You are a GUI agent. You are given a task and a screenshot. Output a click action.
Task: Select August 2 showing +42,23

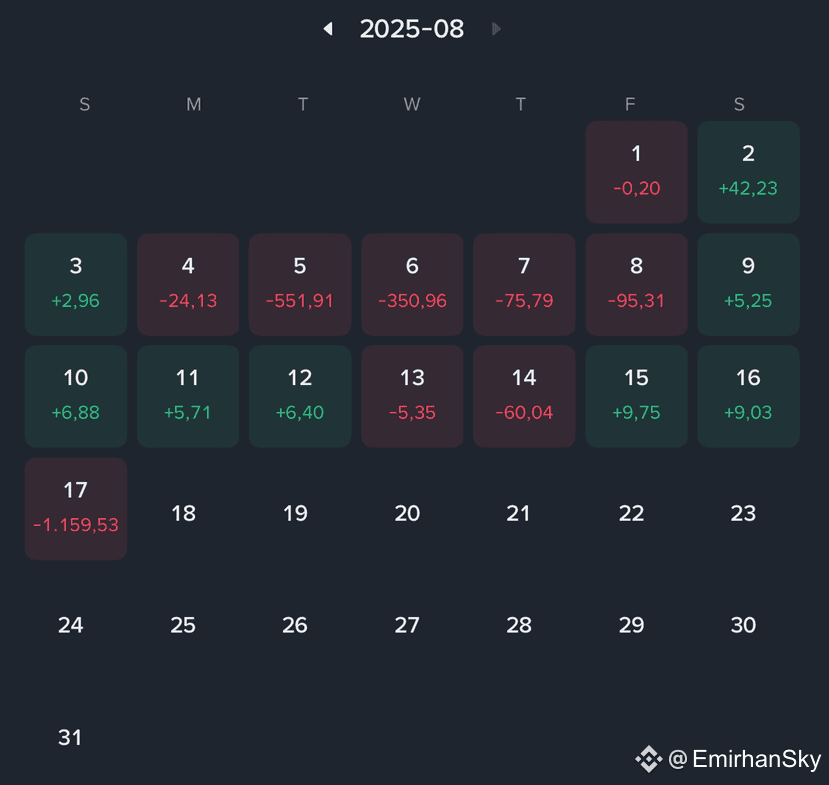[748, 172]
